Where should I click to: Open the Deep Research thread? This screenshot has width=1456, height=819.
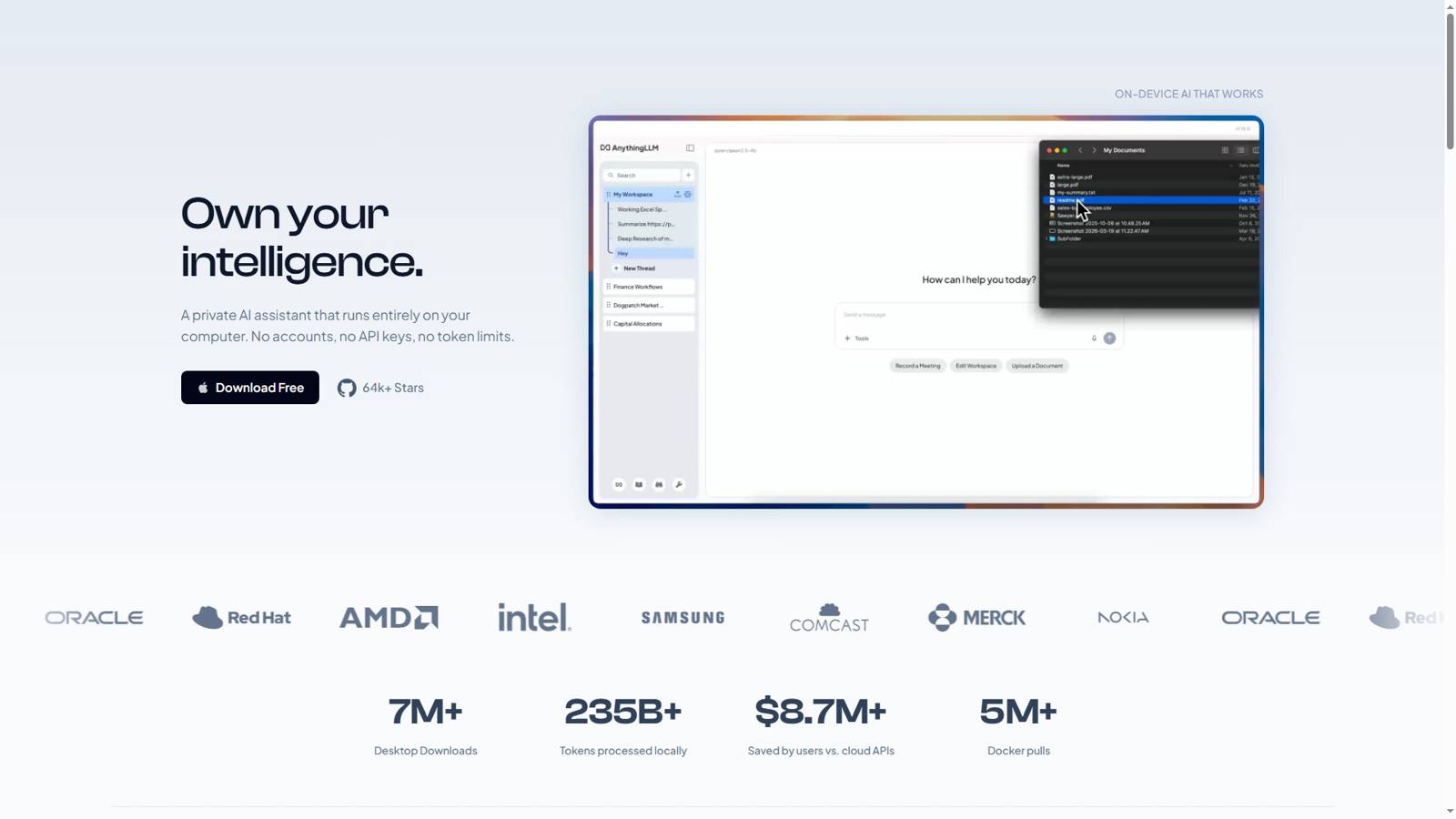click(645, 239)
